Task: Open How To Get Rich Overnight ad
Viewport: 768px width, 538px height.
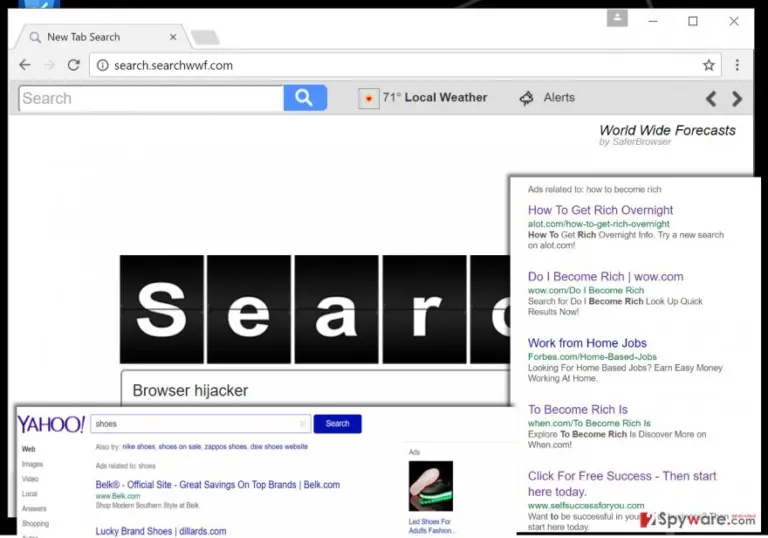Action: click(x=600, y=210)
